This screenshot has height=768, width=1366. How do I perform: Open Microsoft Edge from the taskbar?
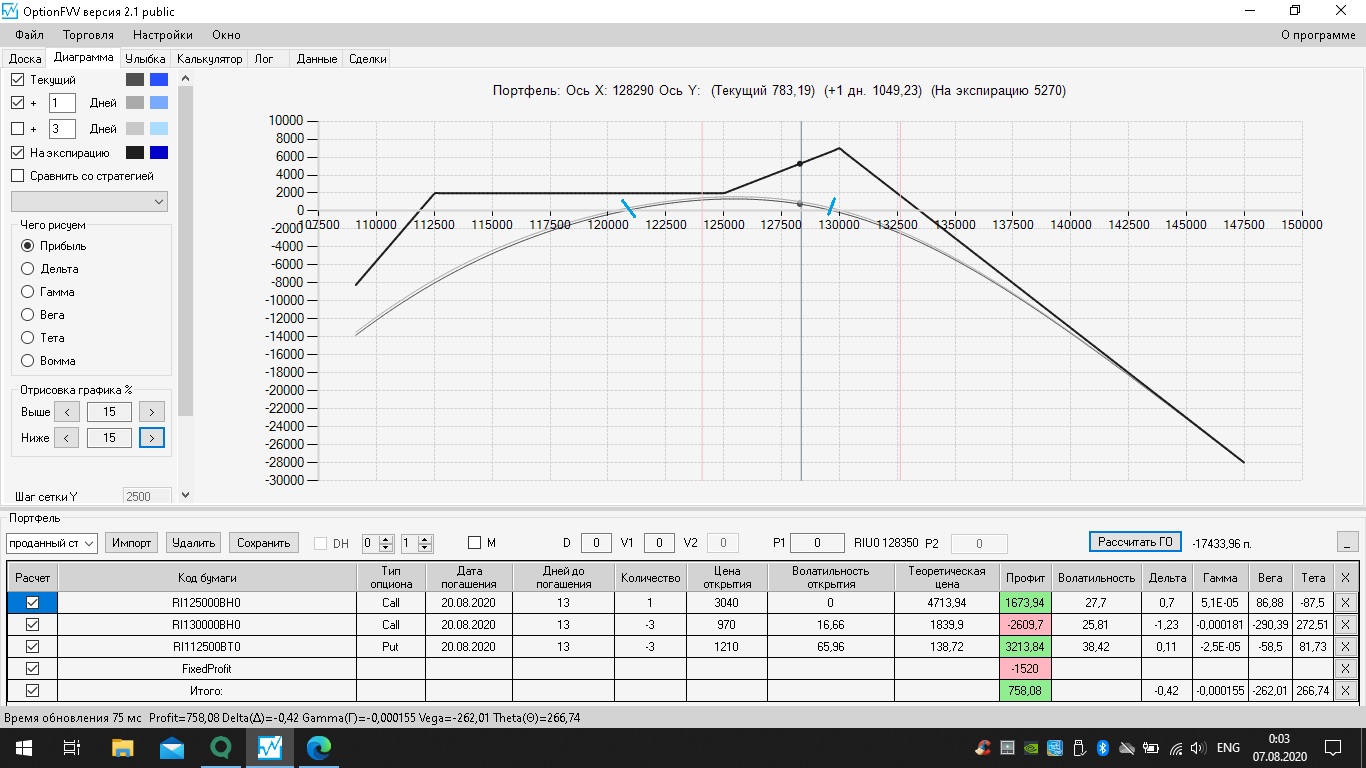click(318, 748)
